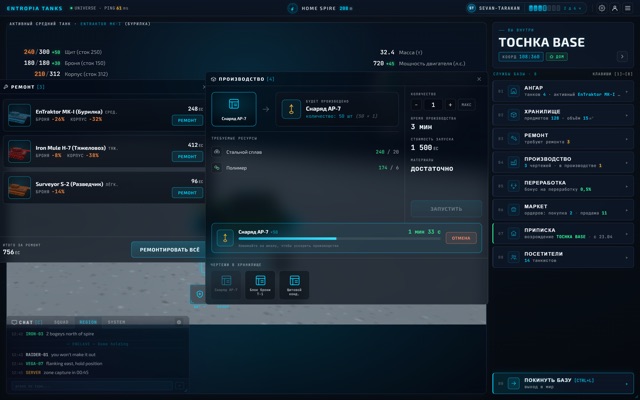Click the Запустить production button
Image resolution: width=640 pixels, height=400 pixels.
[x=446, y=209]
